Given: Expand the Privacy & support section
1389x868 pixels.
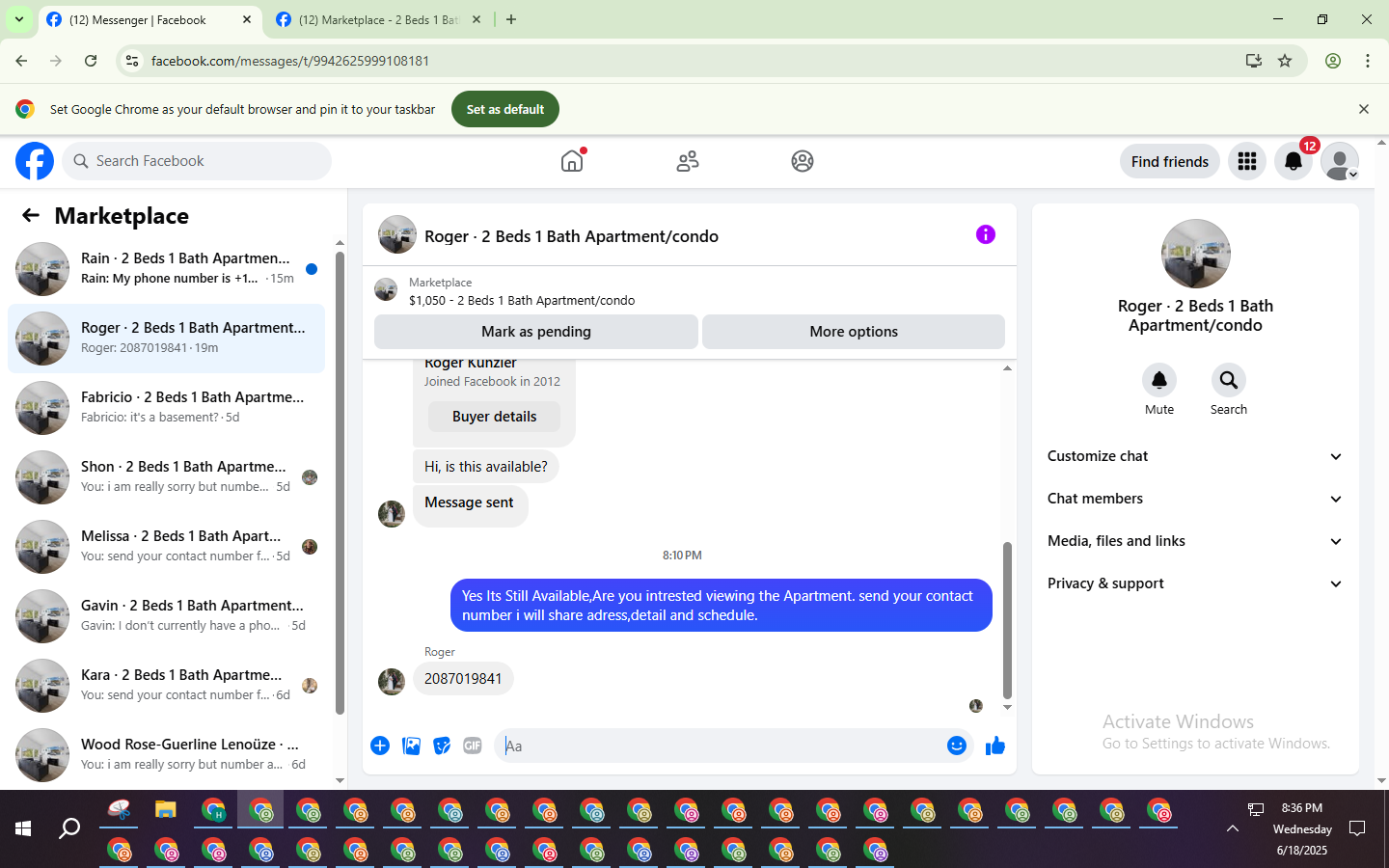Looking at the screenshot, I should 1195,583.
